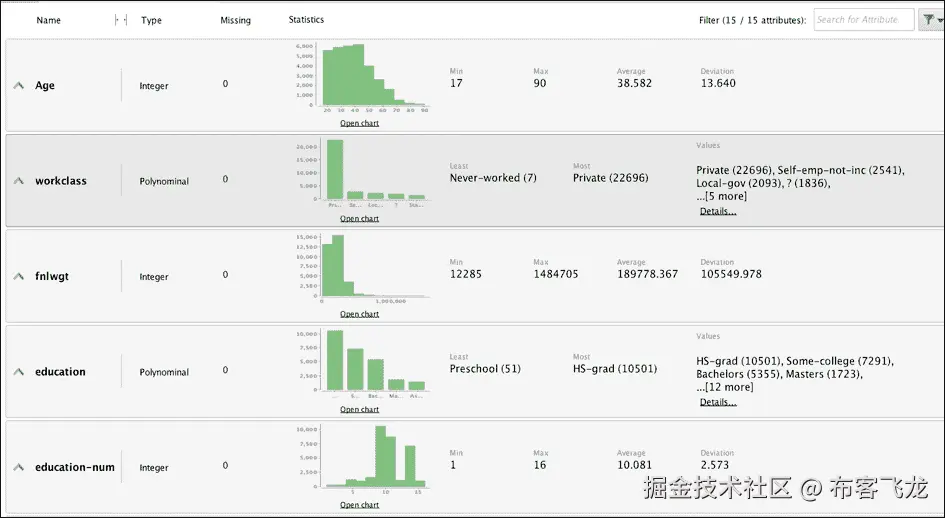
Task: Open Details for education values
Action: point(718,402)
